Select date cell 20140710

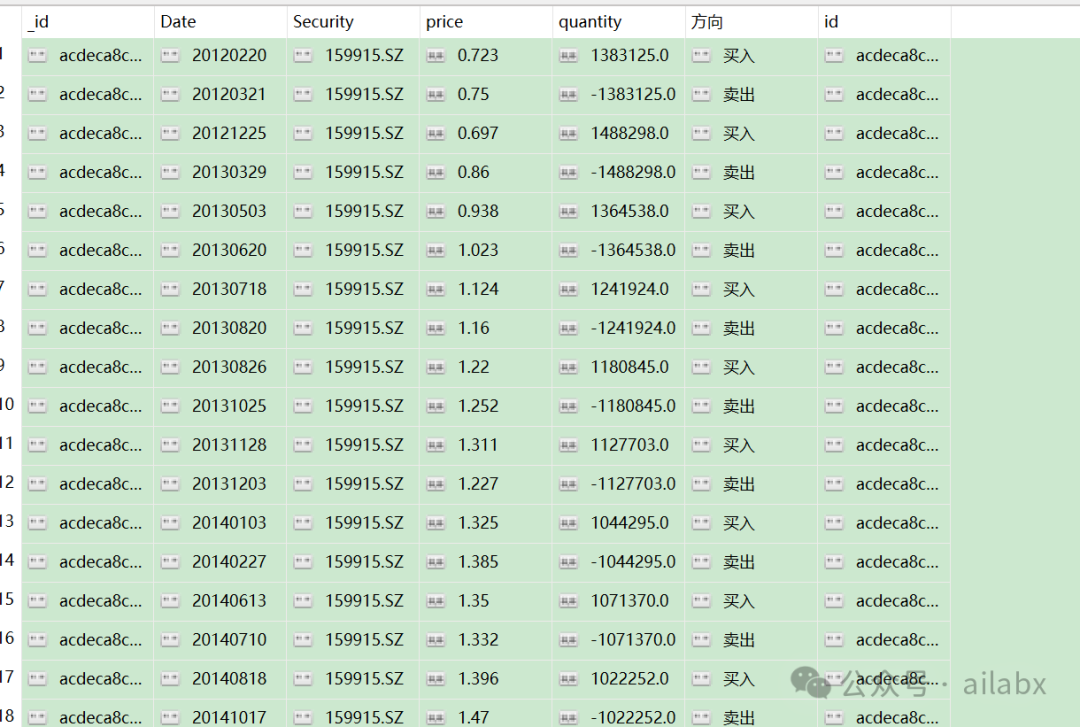(229, 639)
